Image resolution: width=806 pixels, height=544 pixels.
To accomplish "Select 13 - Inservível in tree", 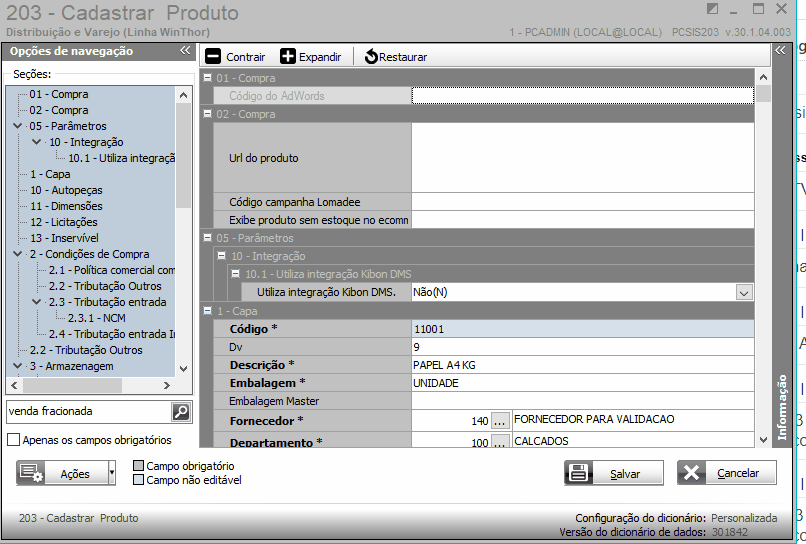I will [x=64, y=238].
